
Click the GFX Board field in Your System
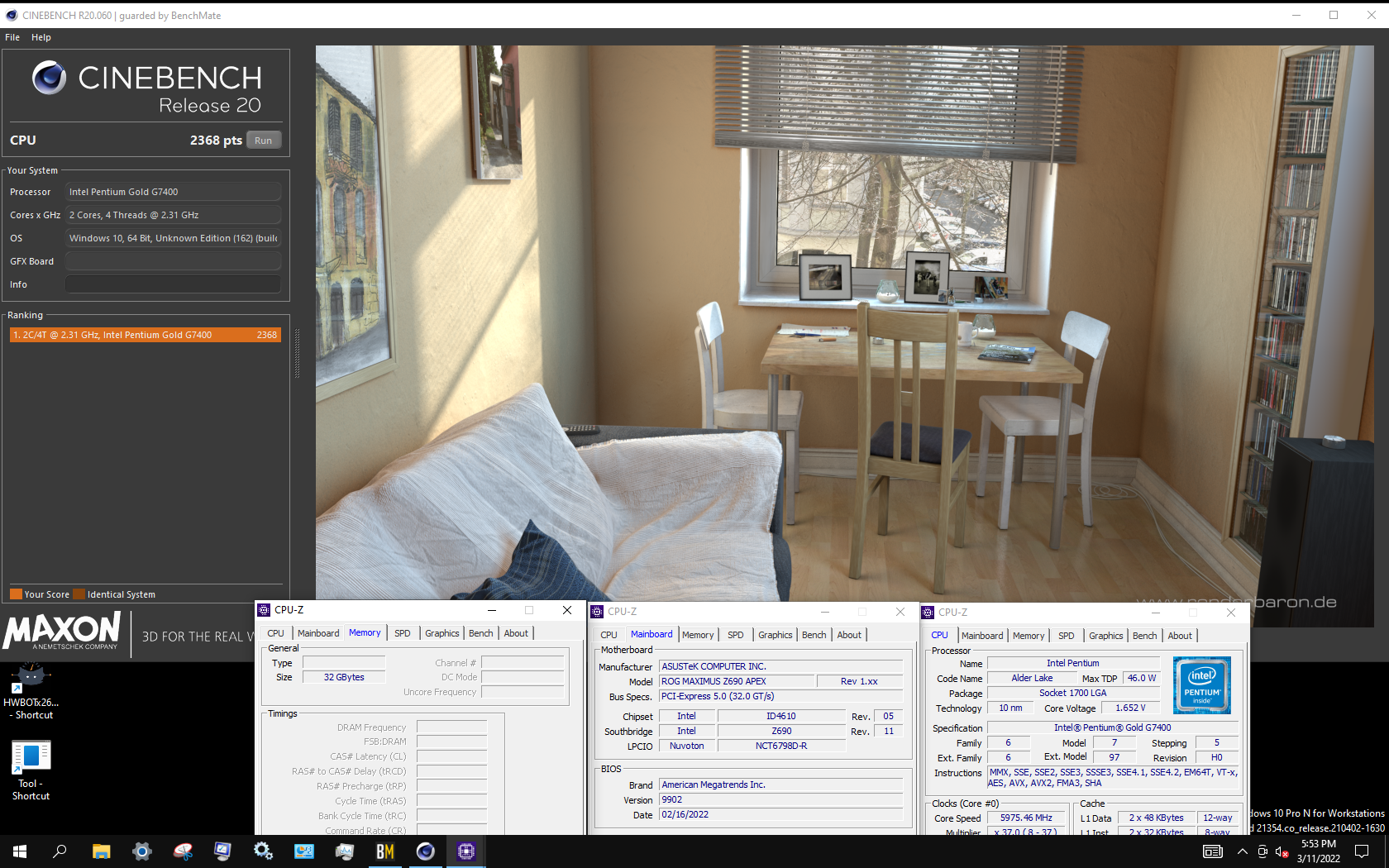coord(173,261)
